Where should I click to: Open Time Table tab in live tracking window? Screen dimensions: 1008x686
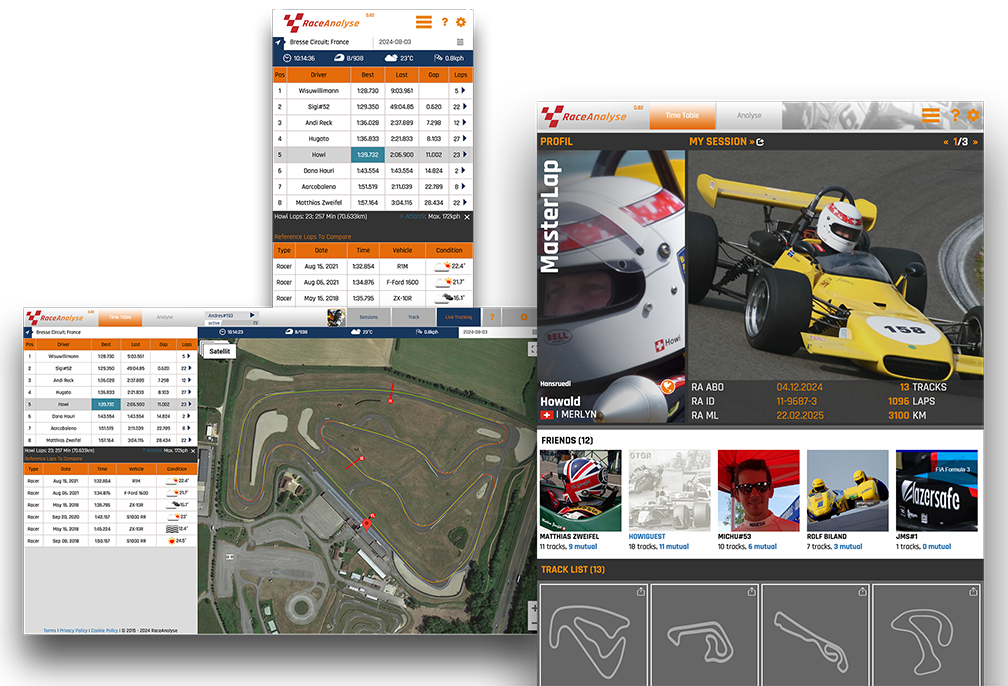click(x=120, y=317)
